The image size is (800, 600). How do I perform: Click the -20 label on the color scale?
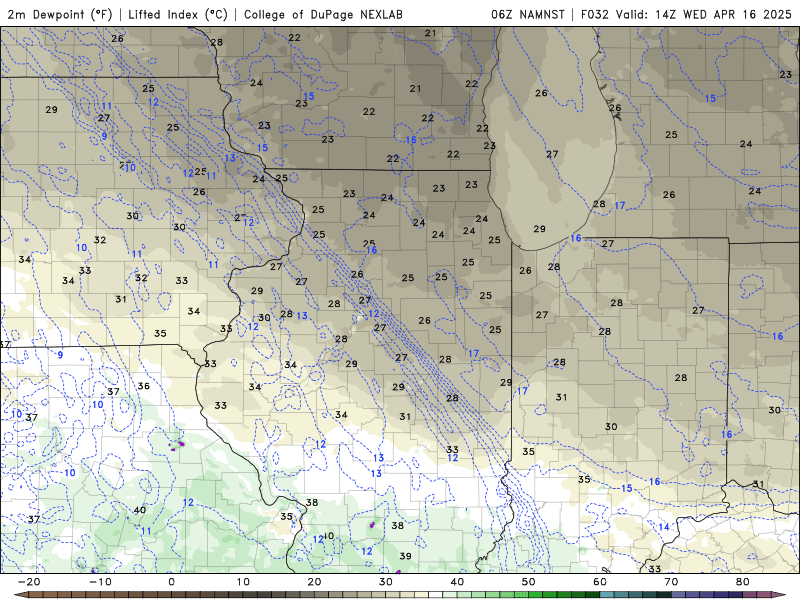point(29,582)
